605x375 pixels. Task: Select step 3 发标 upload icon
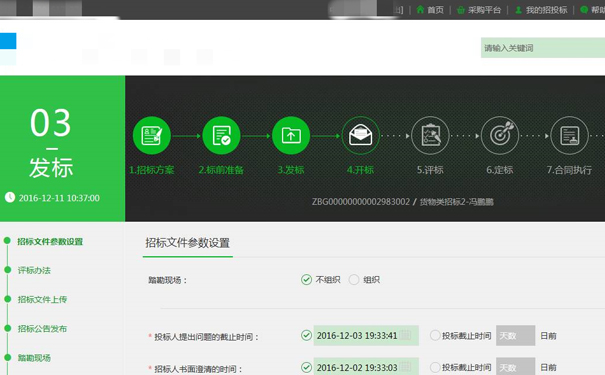[291, 136]
